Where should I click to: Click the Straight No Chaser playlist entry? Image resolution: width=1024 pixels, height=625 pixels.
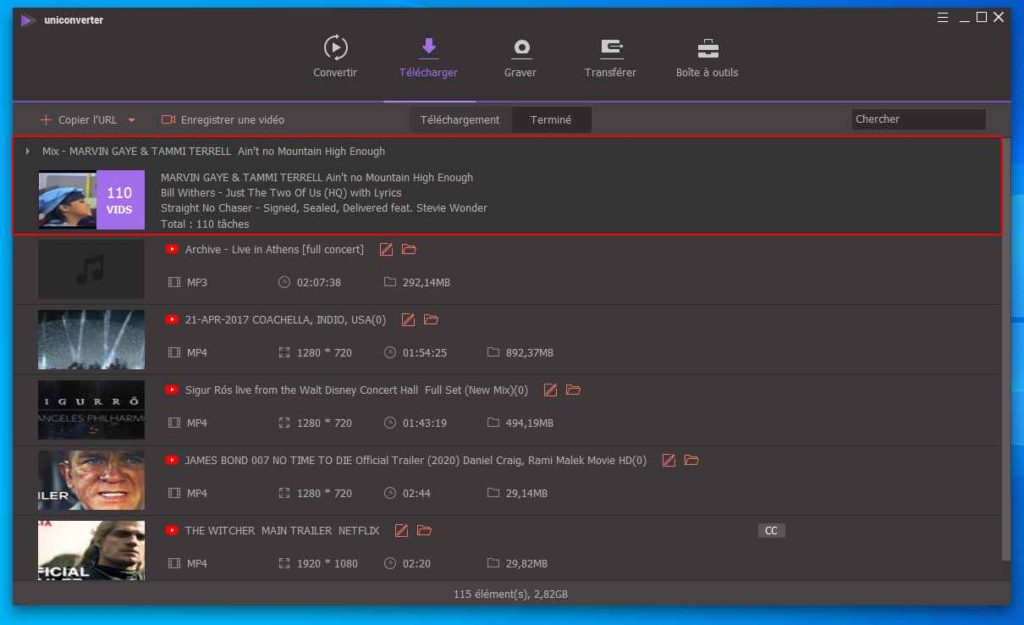[x=324, y=208]
